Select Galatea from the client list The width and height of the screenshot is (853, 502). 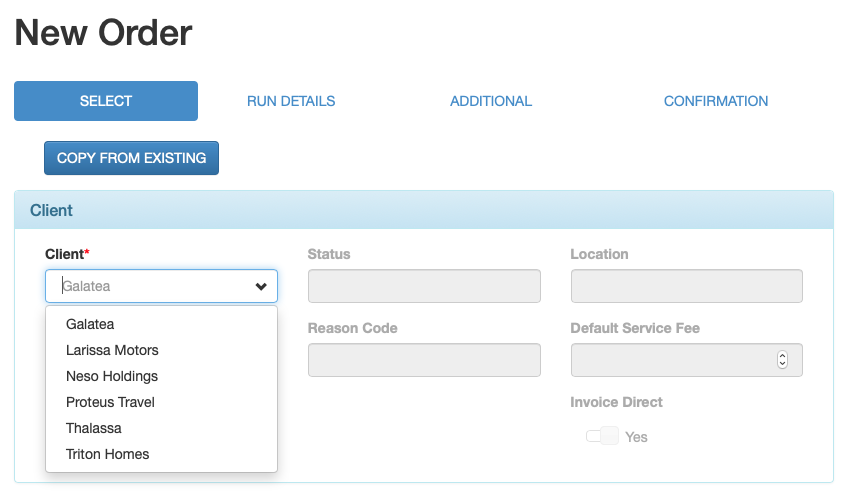[x=90, y=324]
